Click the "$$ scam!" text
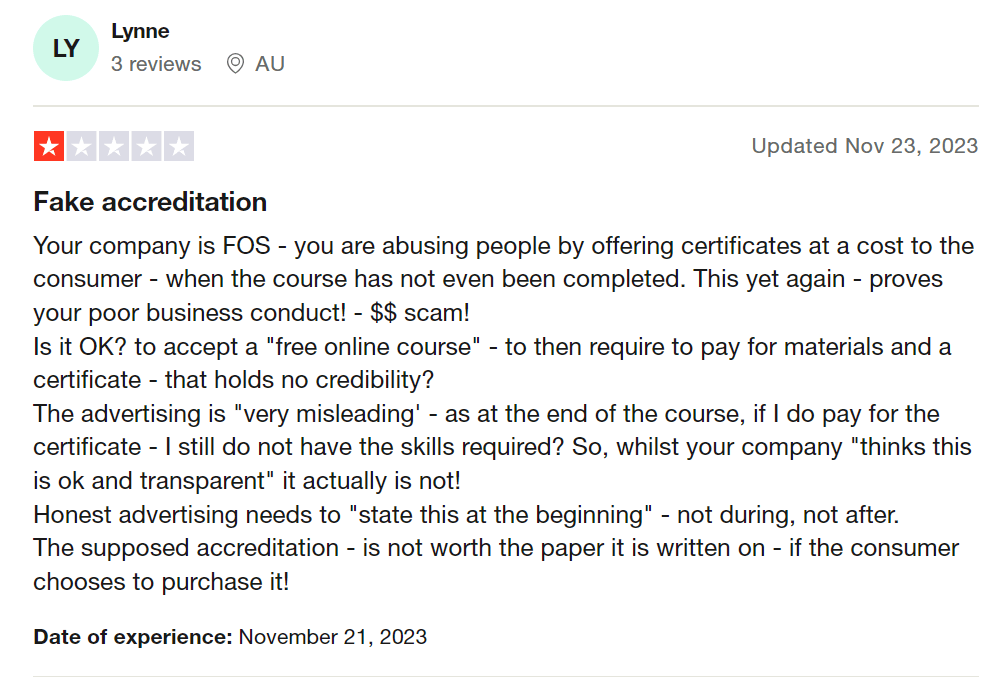Viewport: 996px width, 678px height. tap(419, 313)
